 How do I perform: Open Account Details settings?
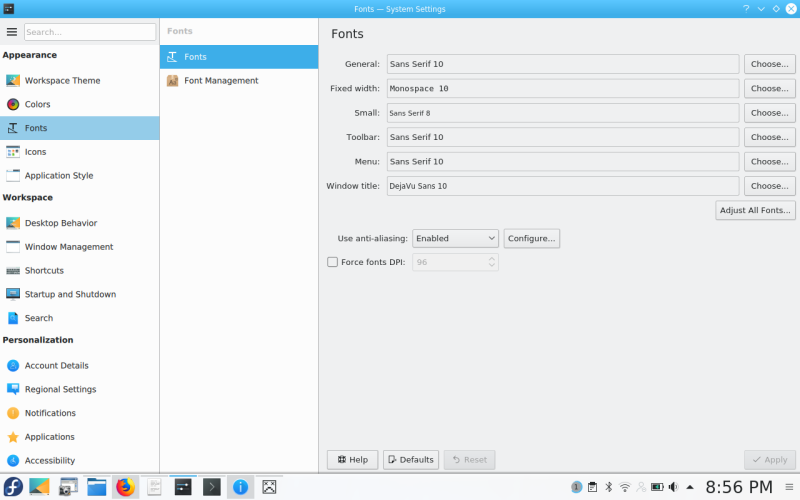[80, 365]
